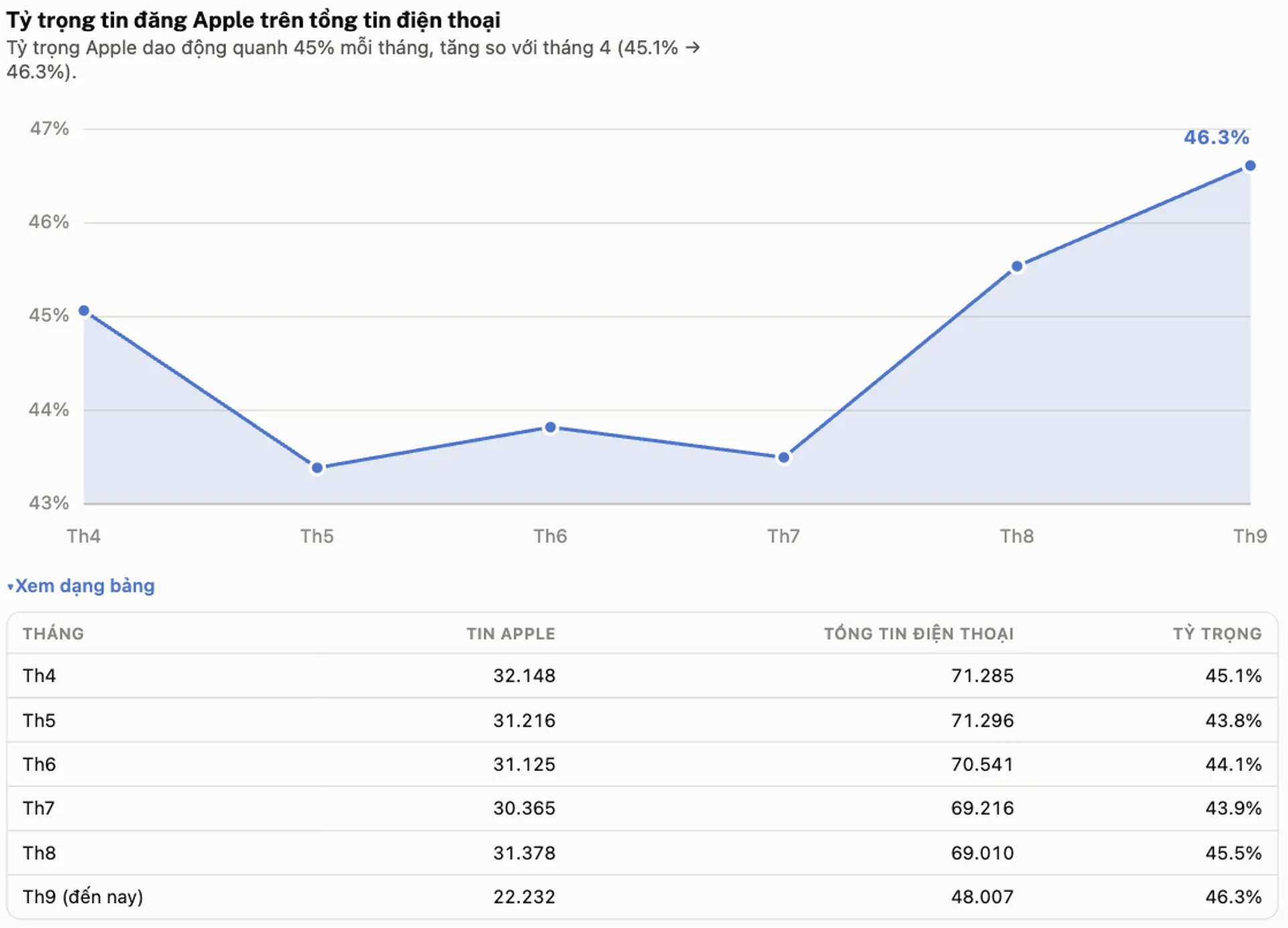Image resolution: width=1288 pixels, height=928 pixels.
Task: Click the Apple count 32.148 cell
Action: point(524,676)
